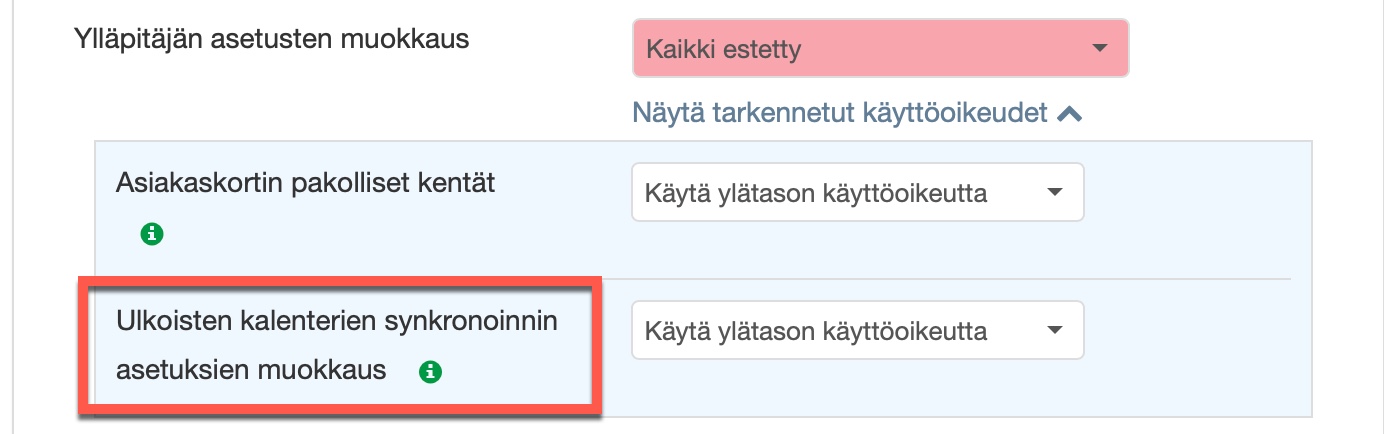The height and width of the screenshot is (434, 1384).
Task: Click the Kaikki estetty selected value text
Action: (x=724, y=49)
